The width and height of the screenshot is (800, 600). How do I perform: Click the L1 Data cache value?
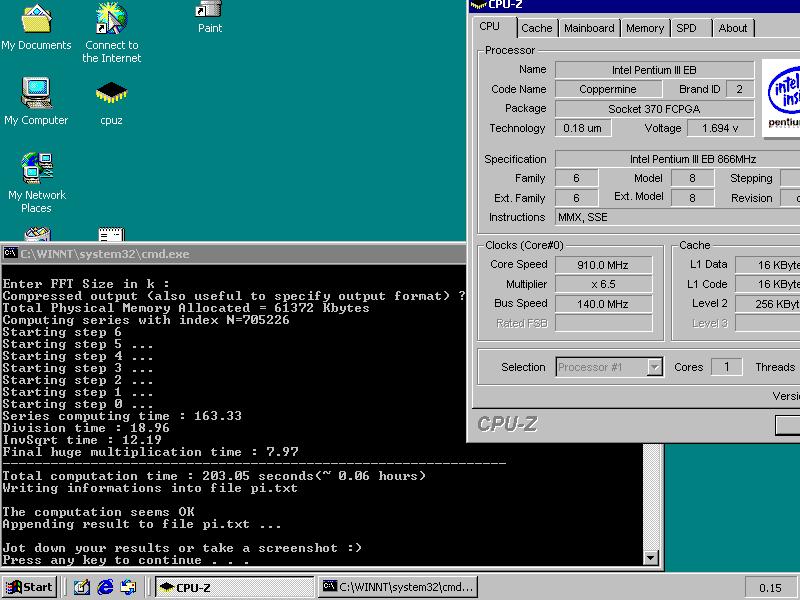[767, 265]
